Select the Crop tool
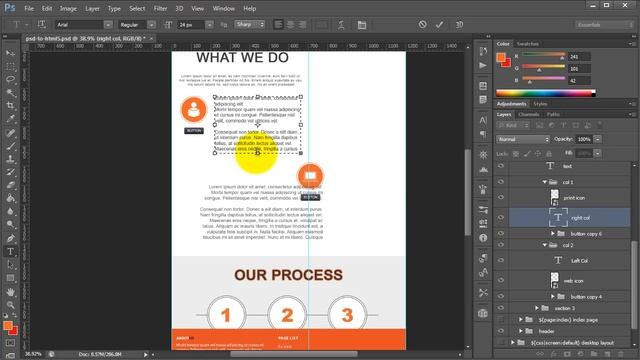The image size is (640, 360). point(11,106)
